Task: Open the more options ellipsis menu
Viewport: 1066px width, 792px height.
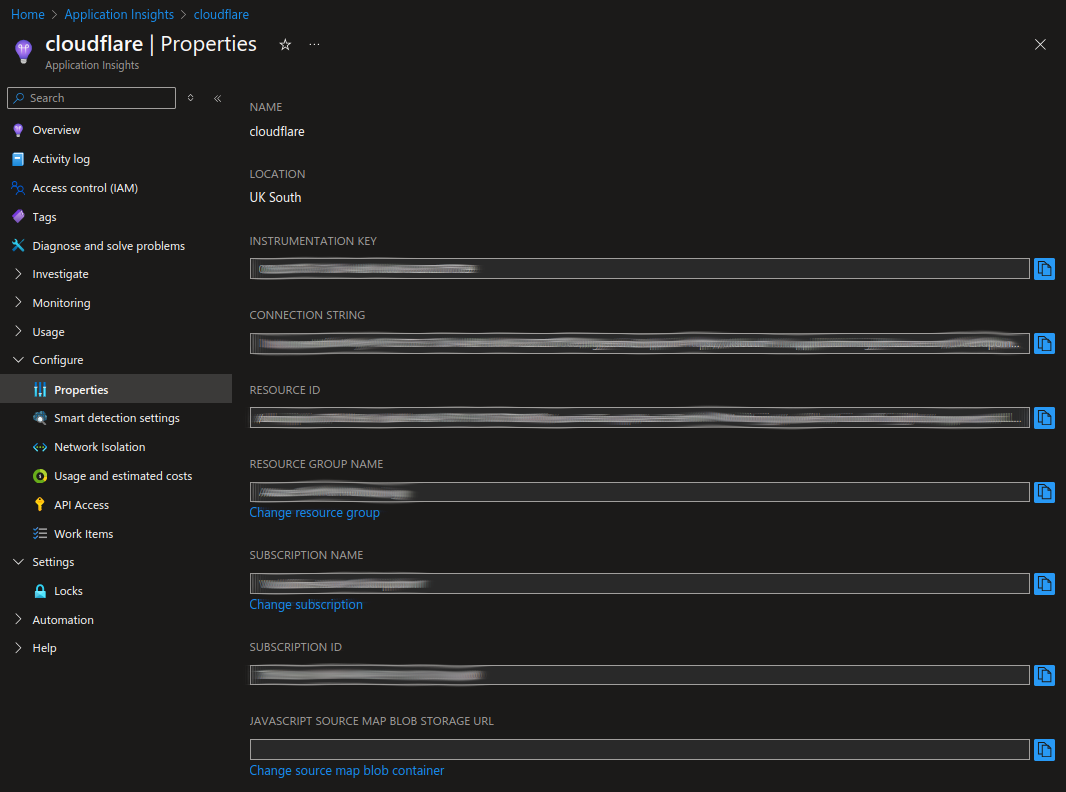Action: point(314,45)
